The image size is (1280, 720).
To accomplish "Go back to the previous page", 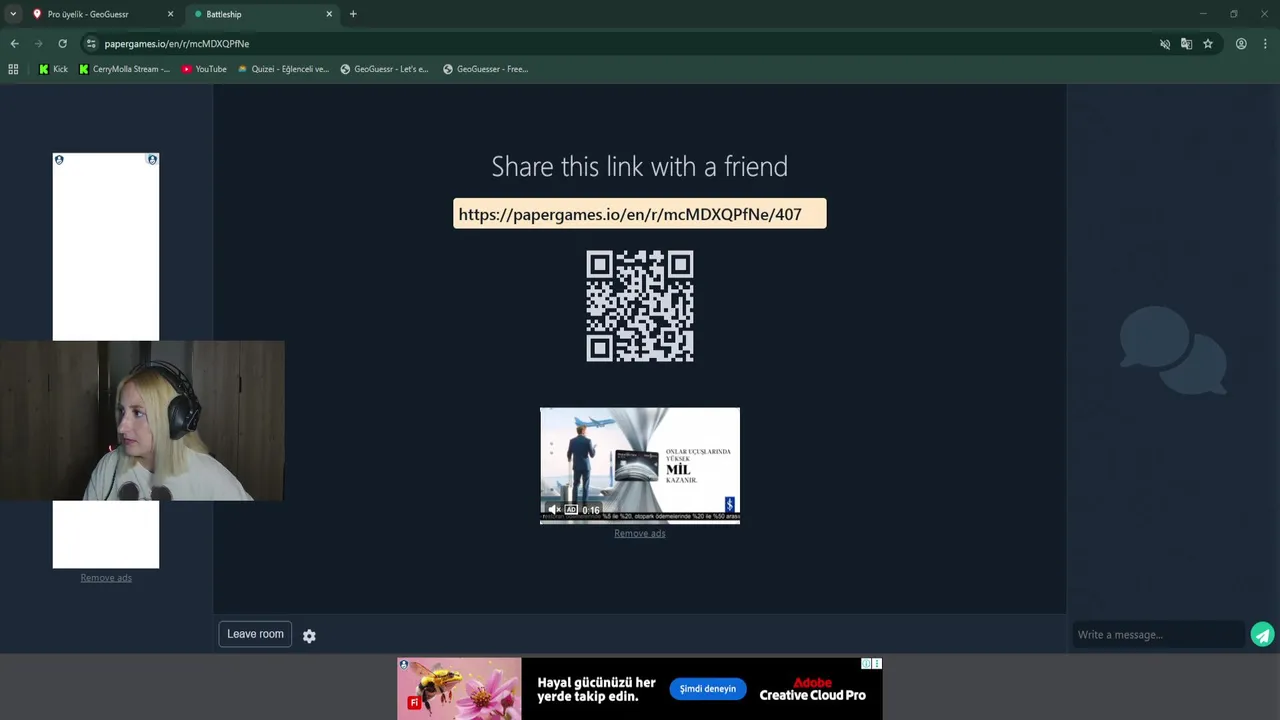I will [14, 44].
